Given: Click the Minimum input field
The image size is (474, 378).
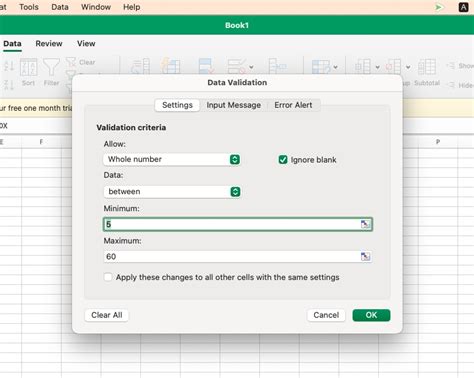Looking at the screenshot, I should click(238, 224).
